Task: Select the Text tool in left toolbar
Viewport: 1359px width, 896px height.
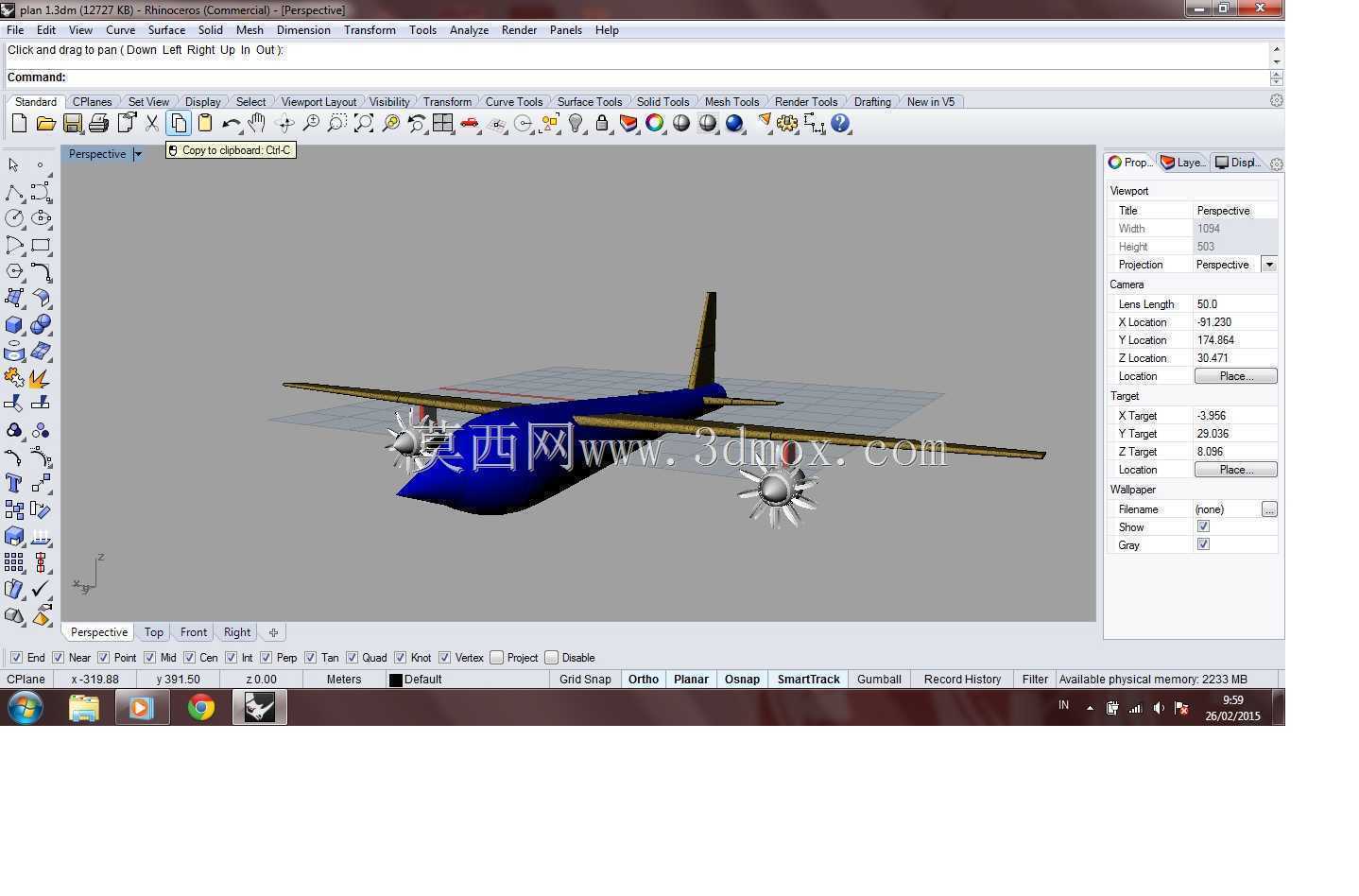Action: pyautogui.click(x=14, y=483)
